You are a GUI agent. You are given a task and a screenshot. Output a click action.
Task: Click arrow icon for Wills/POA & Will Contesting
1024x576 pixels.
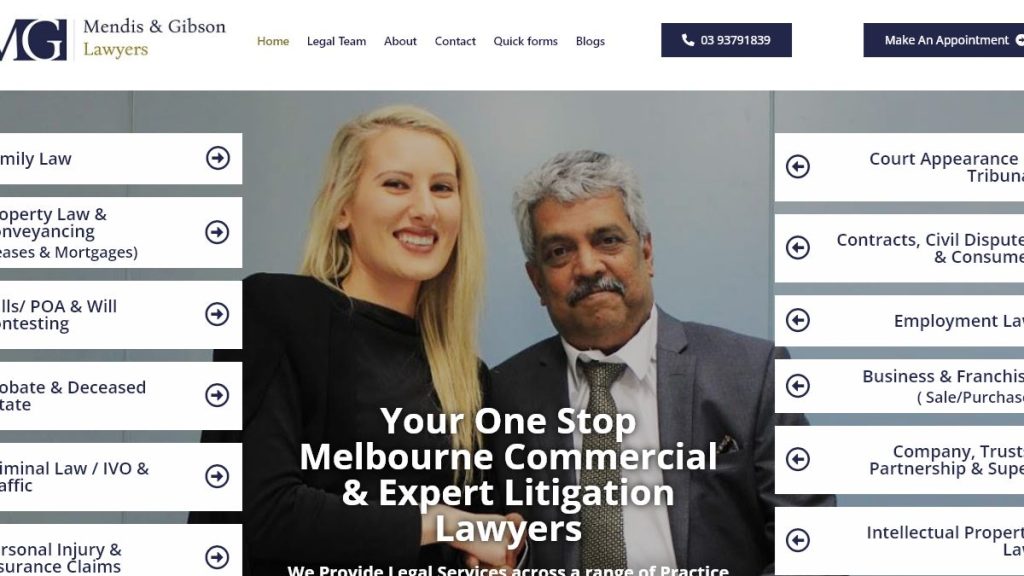coord(217,314)
